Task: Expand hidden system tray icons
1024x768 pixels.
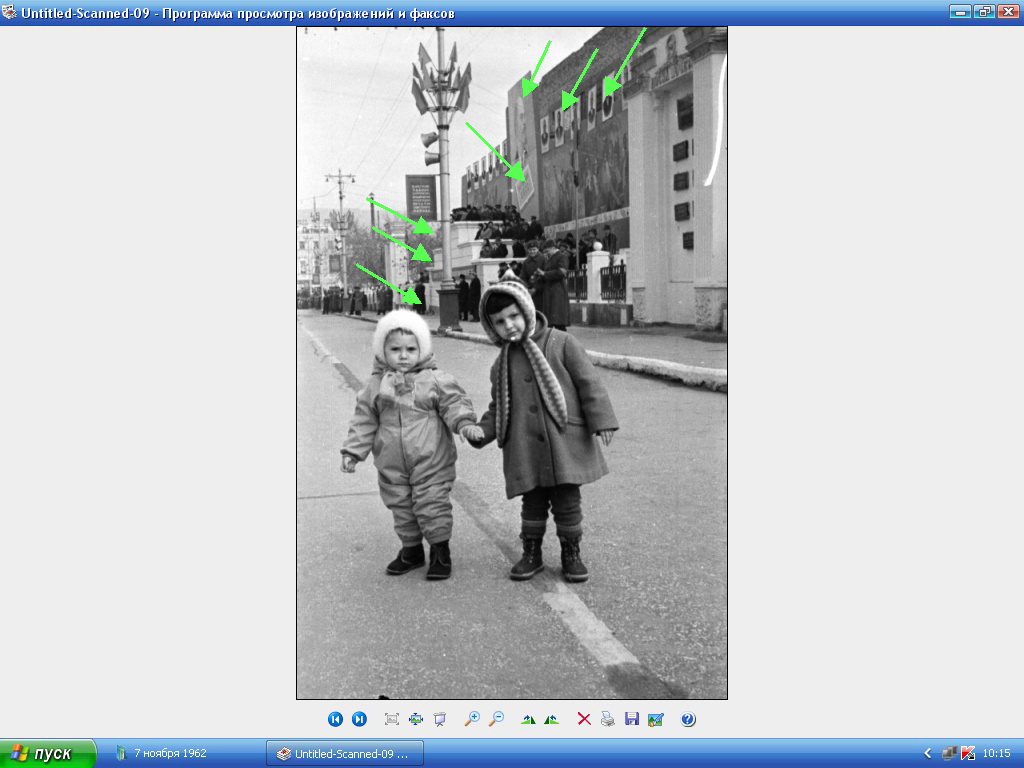Action: tap(927, 753)
